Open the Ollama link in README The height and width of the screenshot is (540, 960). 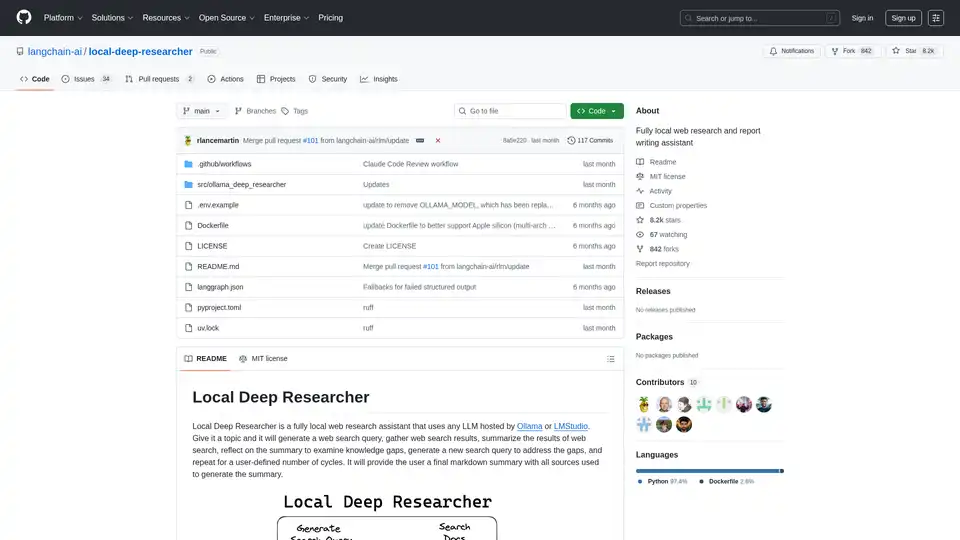(529, 426)
